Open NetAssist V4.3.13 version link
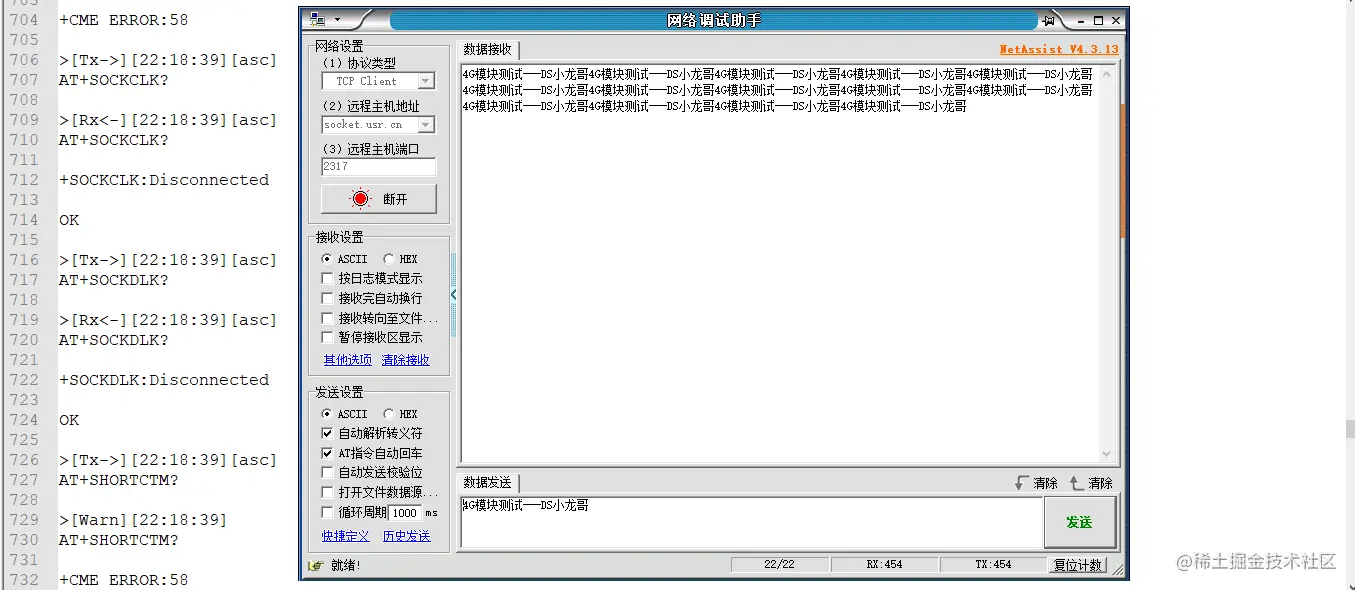This screenshot has width=1355, height=590. 1059,49
